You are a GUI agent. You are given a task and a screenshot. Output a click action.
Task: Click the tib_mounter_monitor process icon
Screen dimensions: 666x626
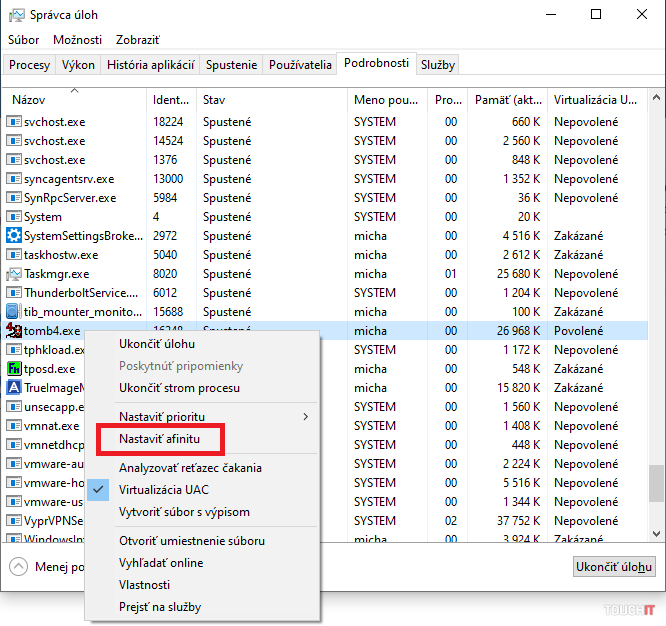[x=14, y=312]
